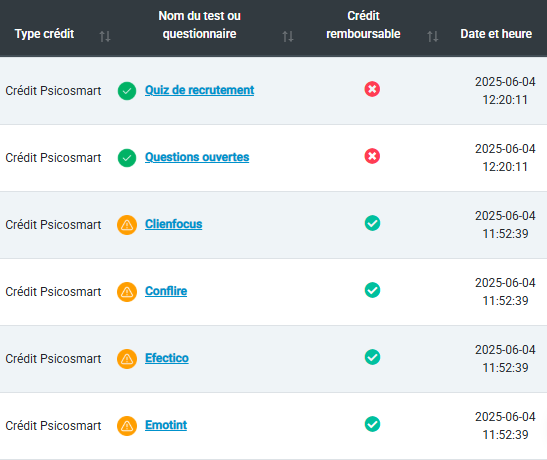Open the Clienfocus test link
Screen dimensions: 547x460
point(174,224)
